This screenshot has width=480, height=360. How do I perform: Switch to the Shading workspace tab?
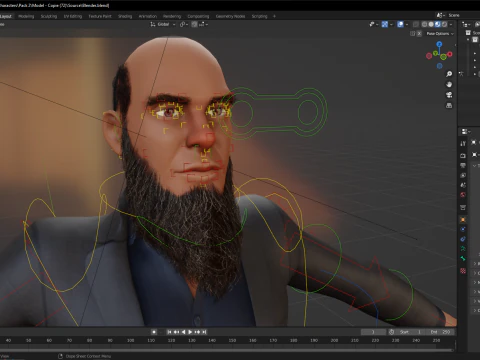pos(125,16)
